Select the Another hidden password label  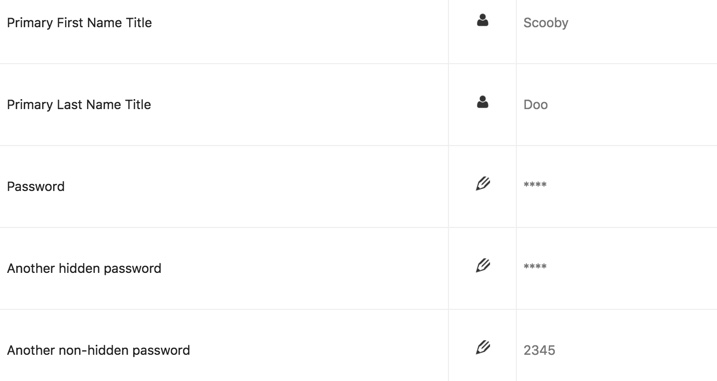tap(84, 268)
